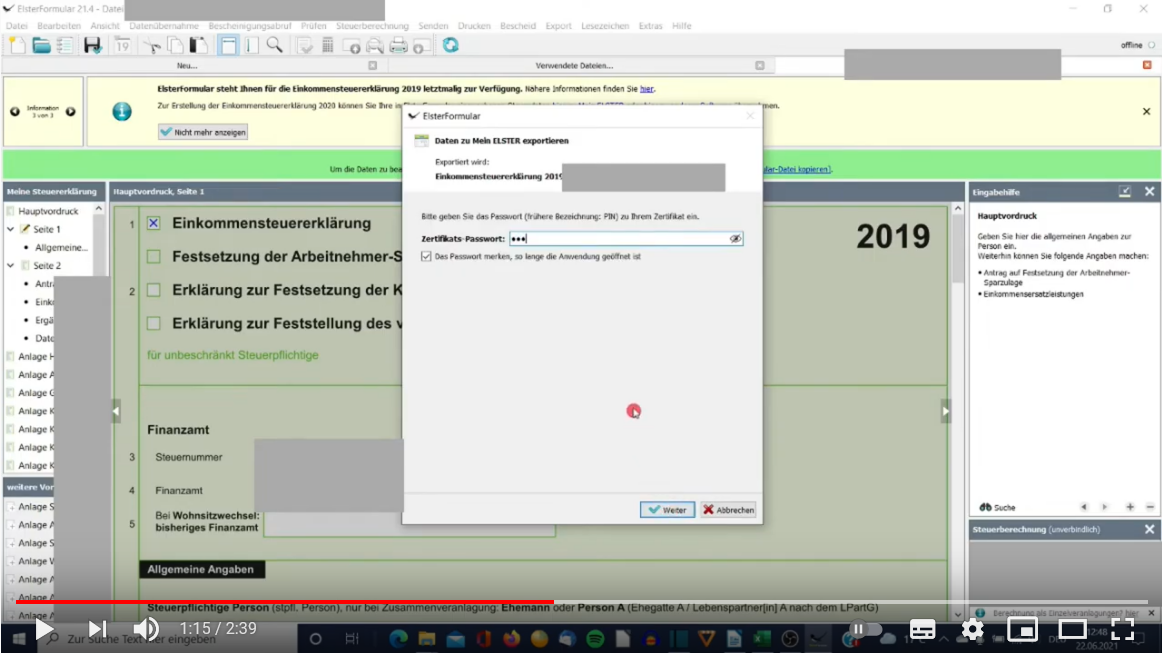Image resolution: width=1162 pixels, height=653 pixels.
Task: Open tax calculator icon in toolbar
Action: (x=328, y=45)
